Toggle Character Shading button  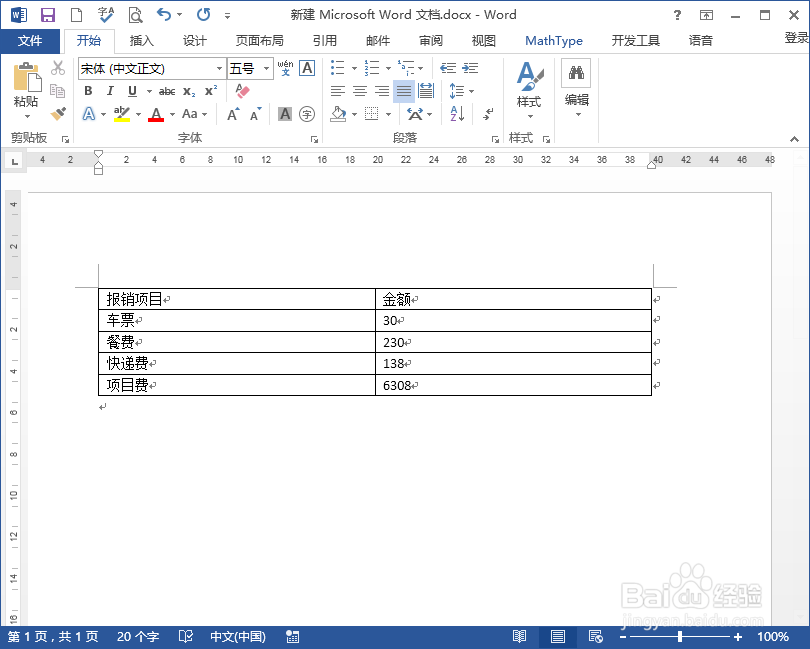(285, 114)
